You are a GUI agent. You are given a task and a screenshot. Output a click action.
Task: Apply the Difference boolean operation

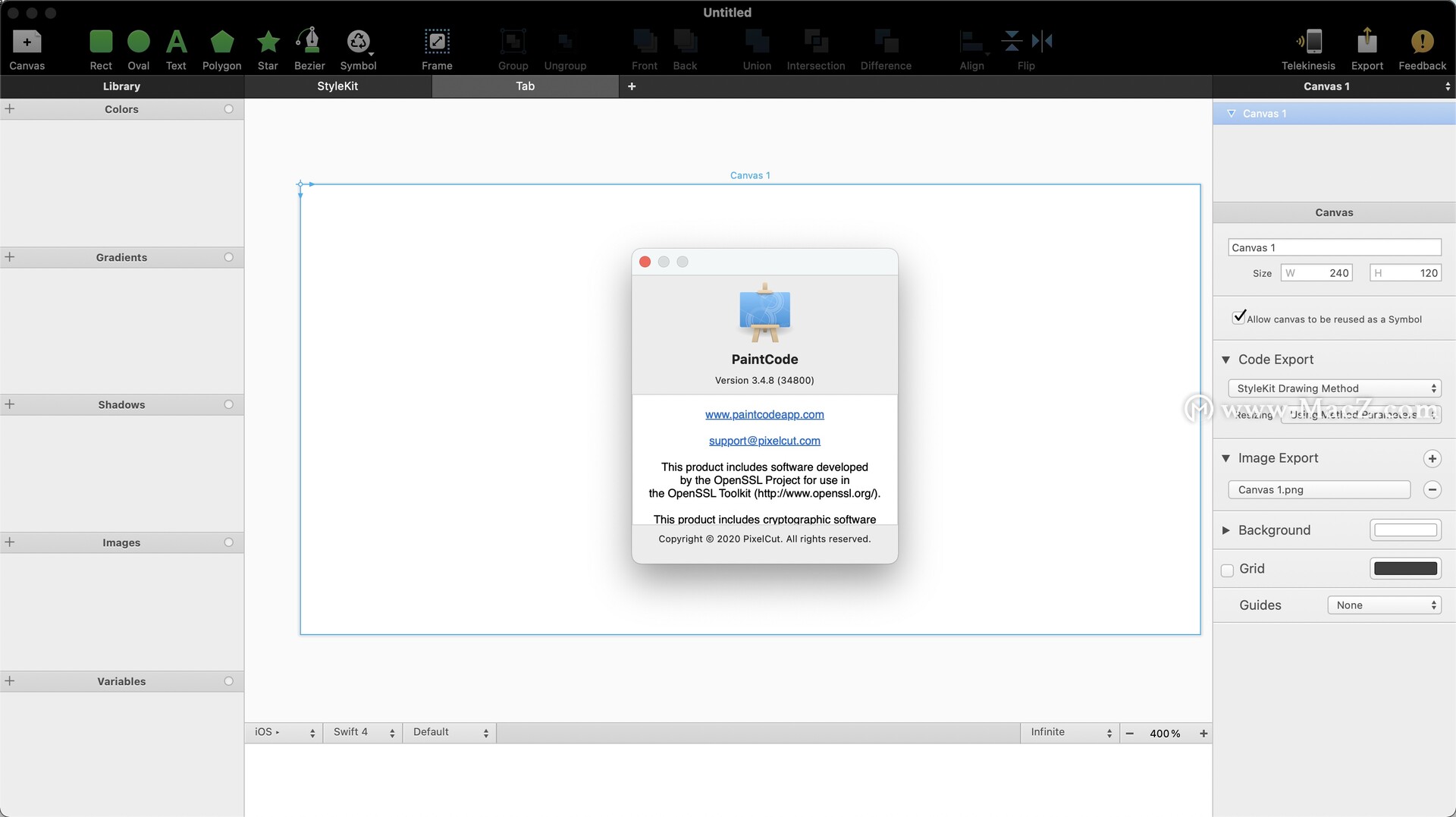click(886, 49)
